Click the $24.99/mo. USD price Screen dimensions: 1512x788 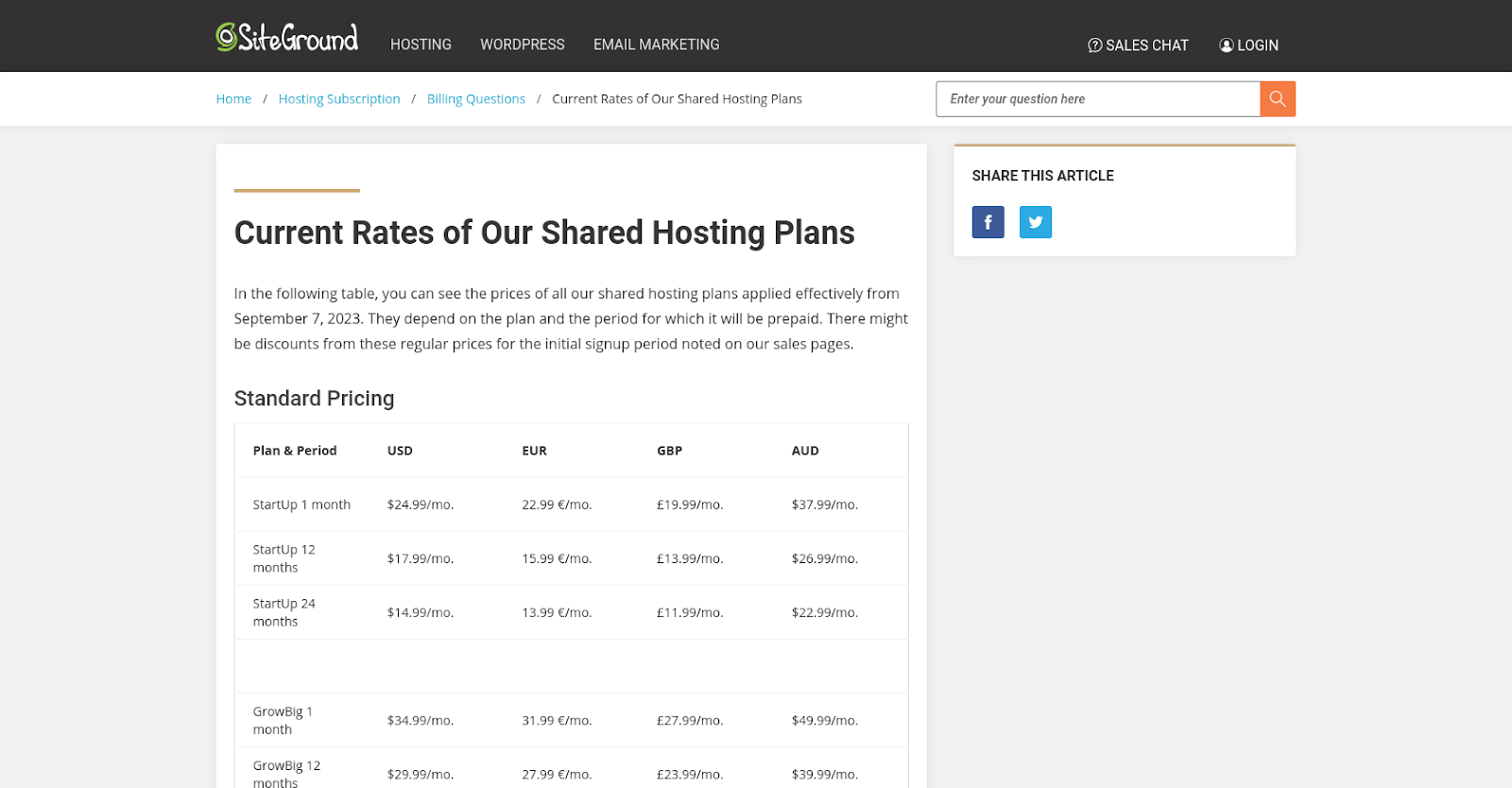(421, 505)
